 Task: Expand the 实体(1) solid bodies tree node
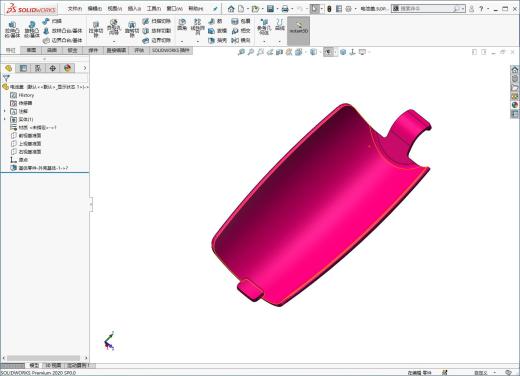click(x=4, y=119)
